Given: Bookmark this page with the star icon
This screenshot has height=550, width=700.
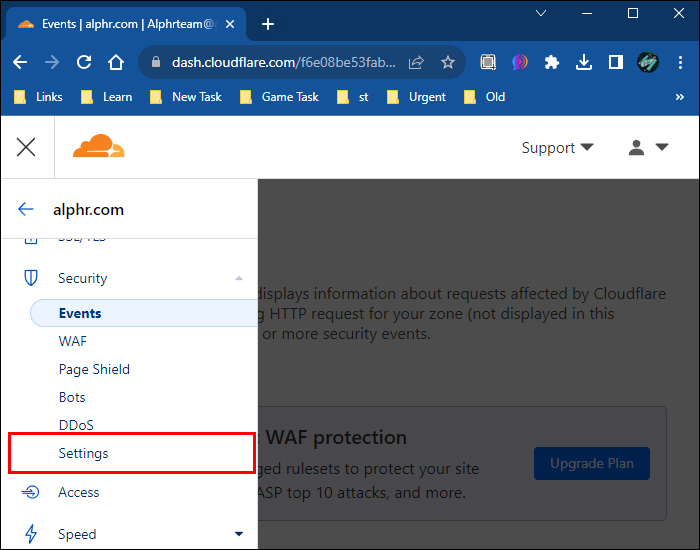Looking at the screenshot, I should 447,62.
